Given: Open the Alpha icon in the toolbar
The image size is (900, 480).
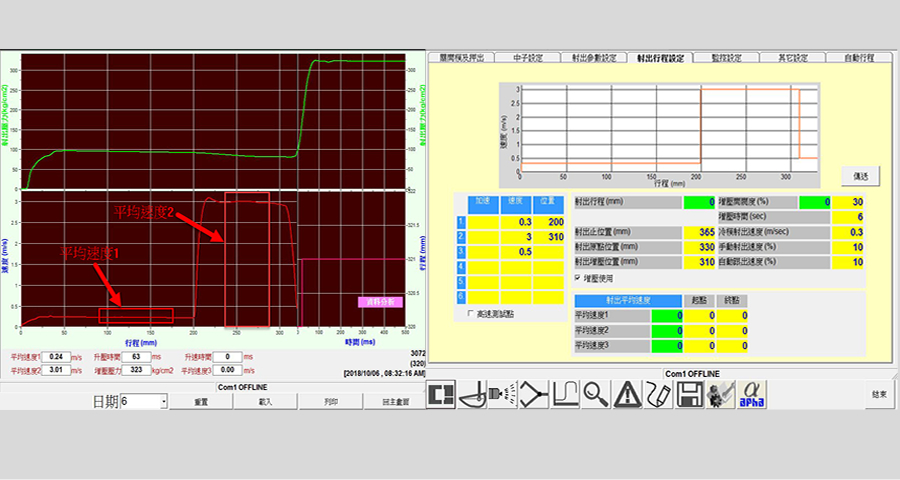Looking at the screenshot, I should click(751, 395).
